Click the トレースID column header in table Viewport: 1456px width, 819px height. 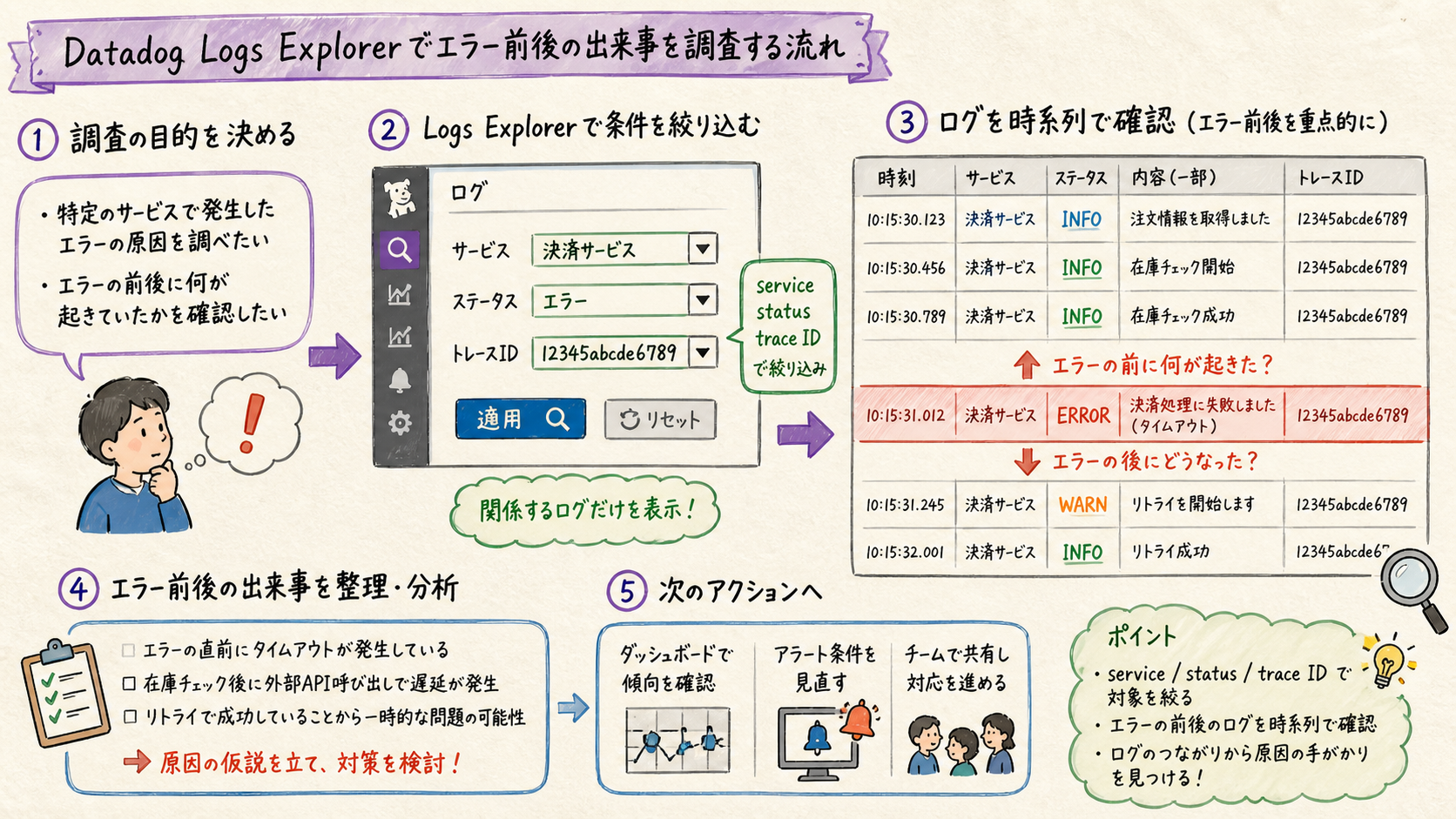(x=1331, y=178)
